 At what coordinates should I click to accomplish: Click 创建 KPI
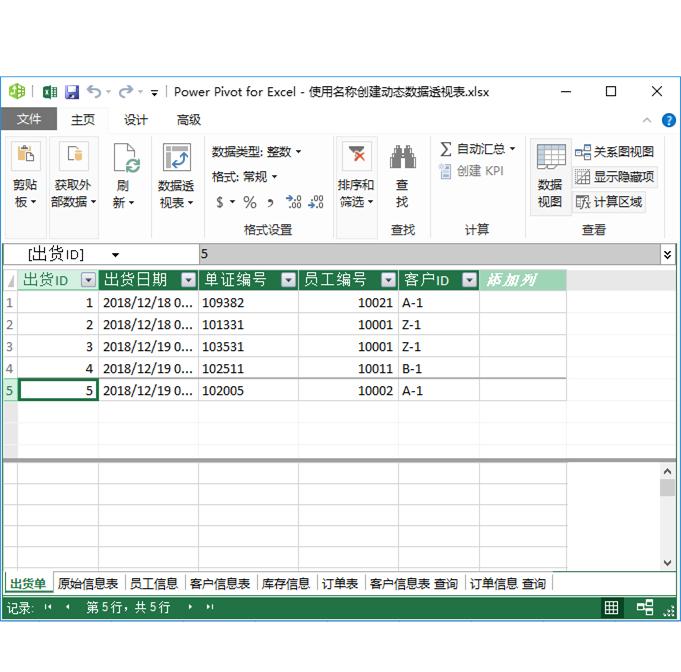pyautogui.click(x=471, y=171)
